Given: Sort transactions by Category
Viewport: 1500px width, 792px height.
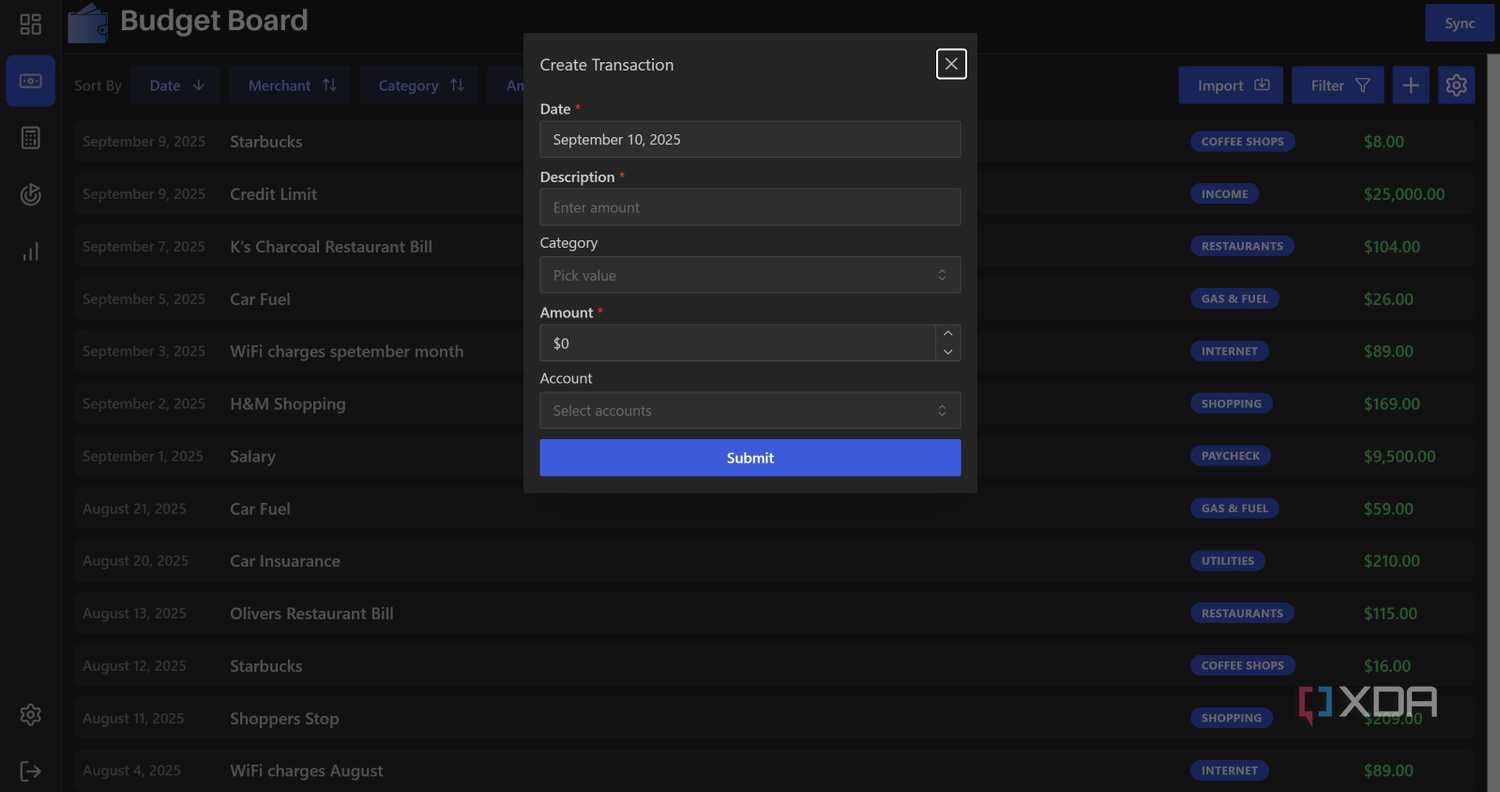Looking at the screenshot, I should click(420, 86).
